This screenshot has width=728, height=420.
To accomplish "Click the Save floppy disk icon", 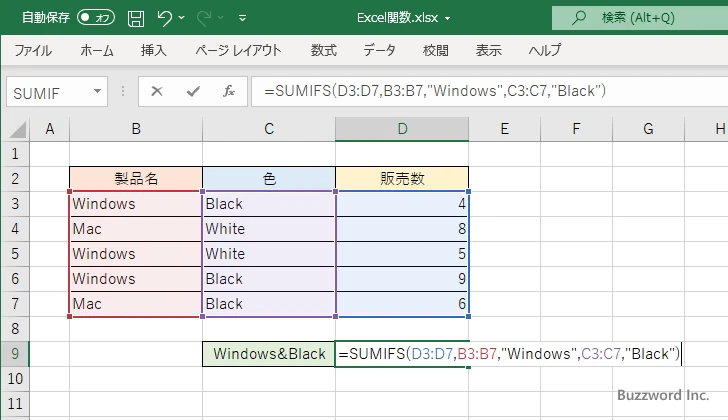I will tap(136, 18).
